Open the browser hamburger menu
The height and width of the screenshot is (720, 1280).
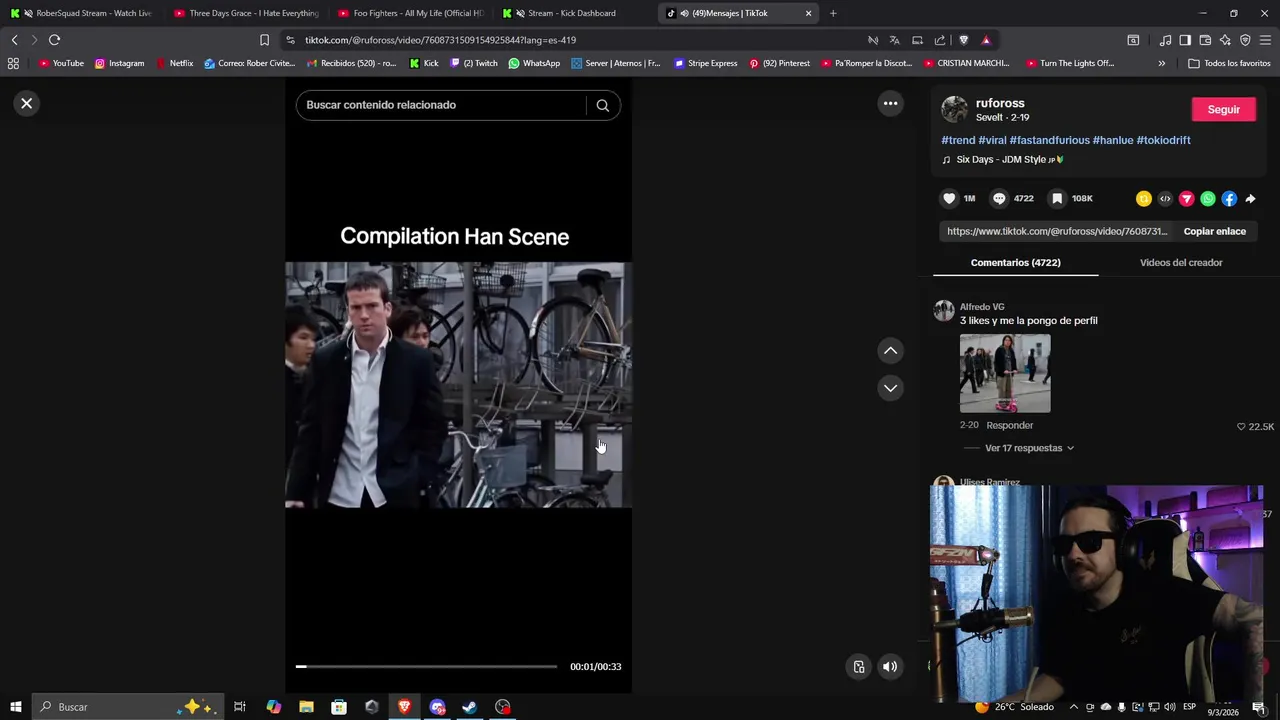tap(1265, 40)
